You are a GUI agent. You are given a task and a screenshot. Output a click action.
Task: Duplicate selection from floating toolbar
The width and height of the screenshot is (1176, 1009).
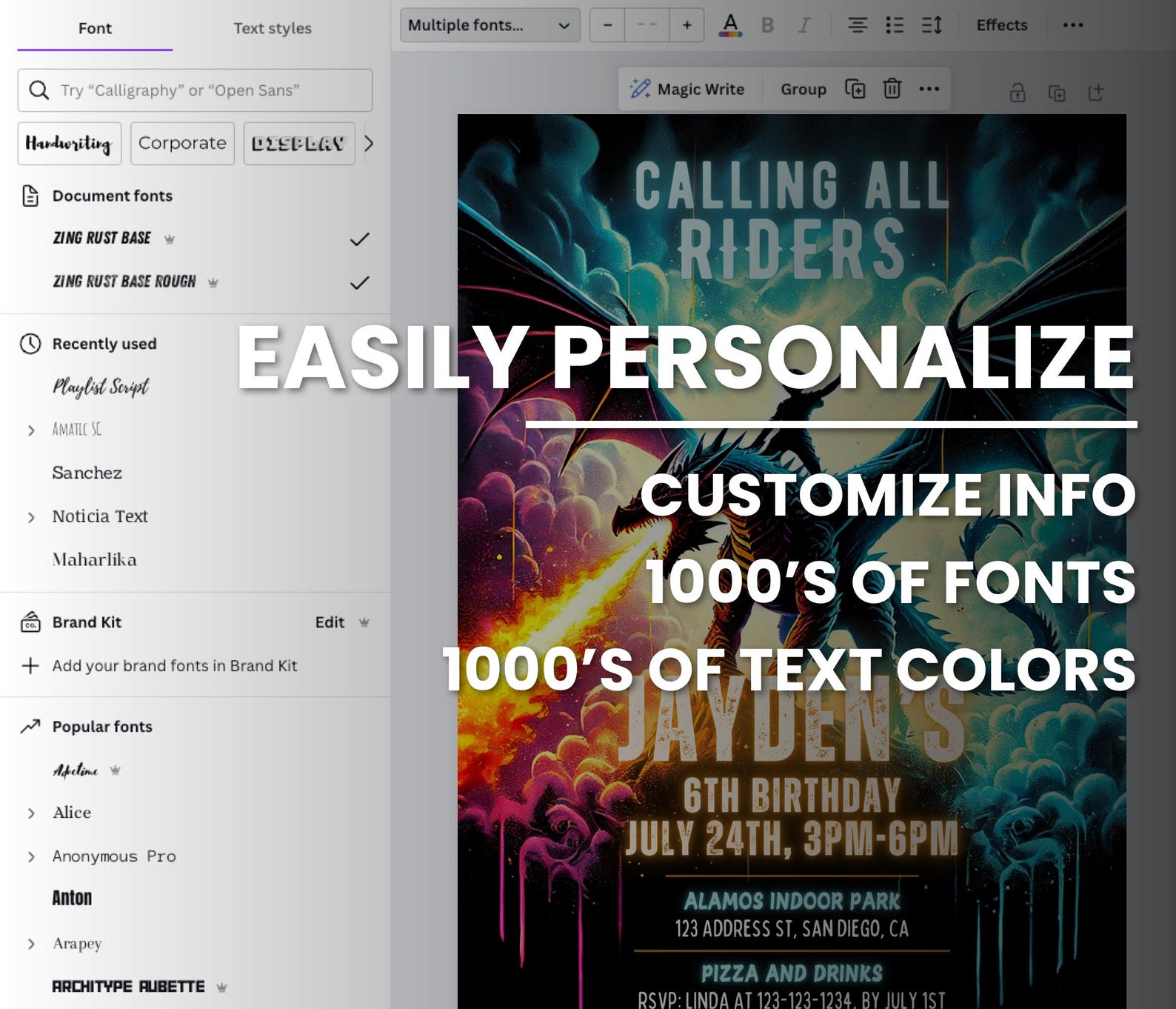coord(855,89)
